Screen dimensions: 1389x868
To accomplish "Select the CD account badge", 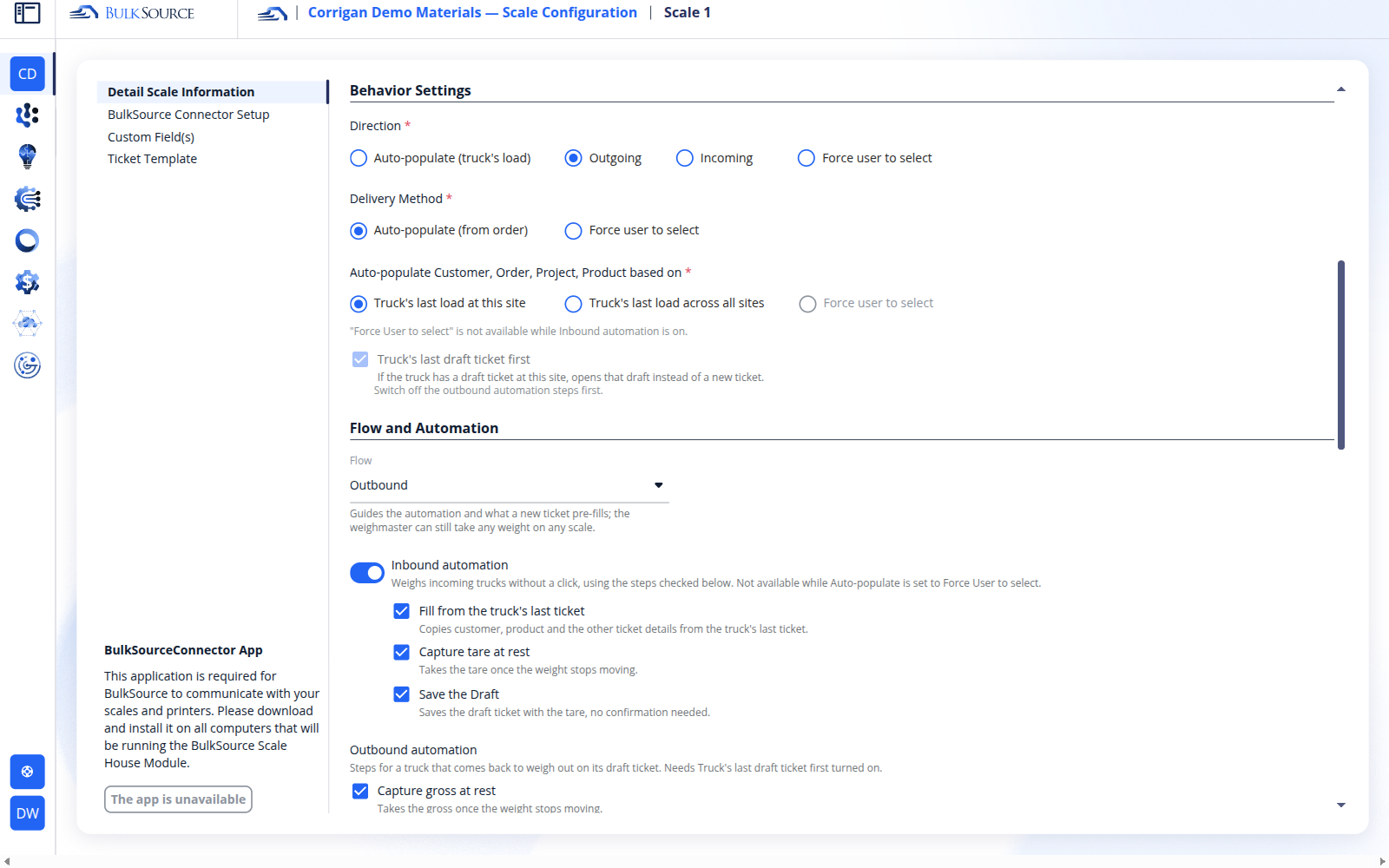I will pos(28,74).
